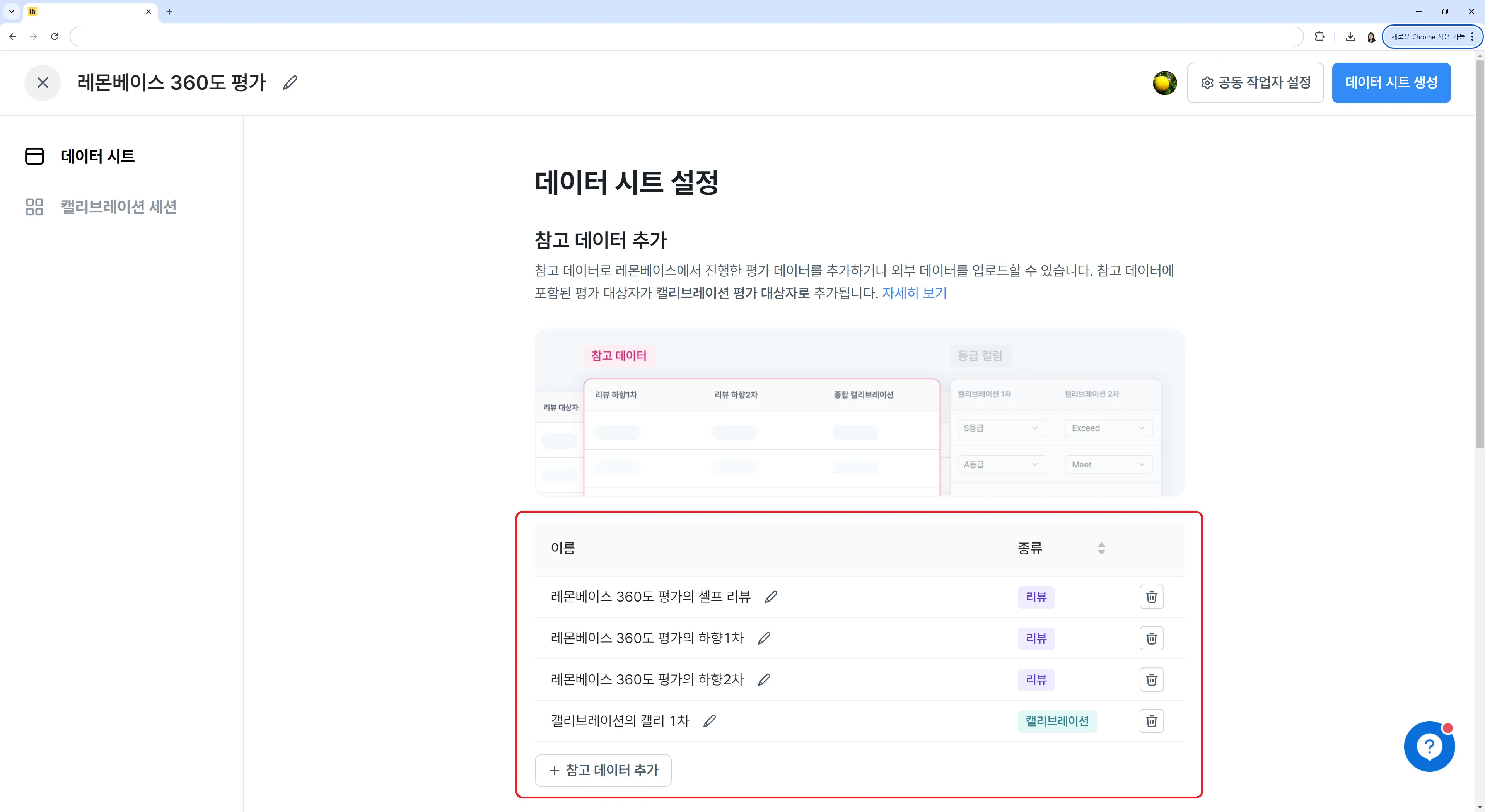Go back in browser history
Viewport: 1485px width, 812px height.
click(x=13, y=36)
